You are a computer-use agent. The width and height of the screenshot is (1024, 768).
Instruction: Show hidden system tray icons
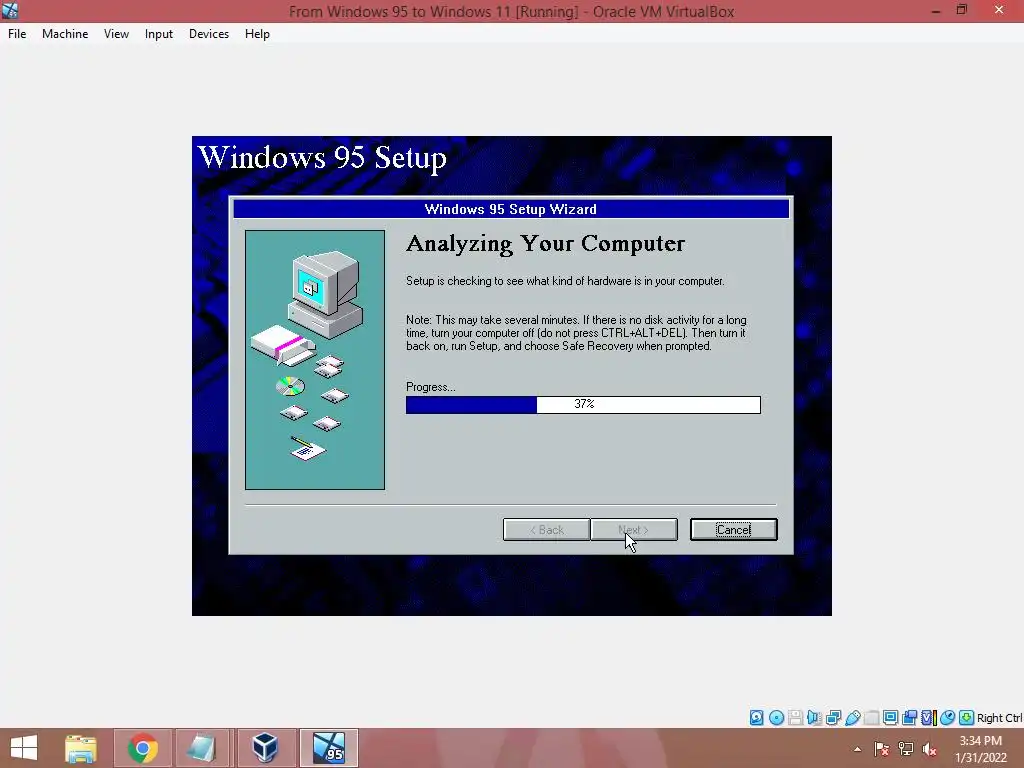pos(857,749)
